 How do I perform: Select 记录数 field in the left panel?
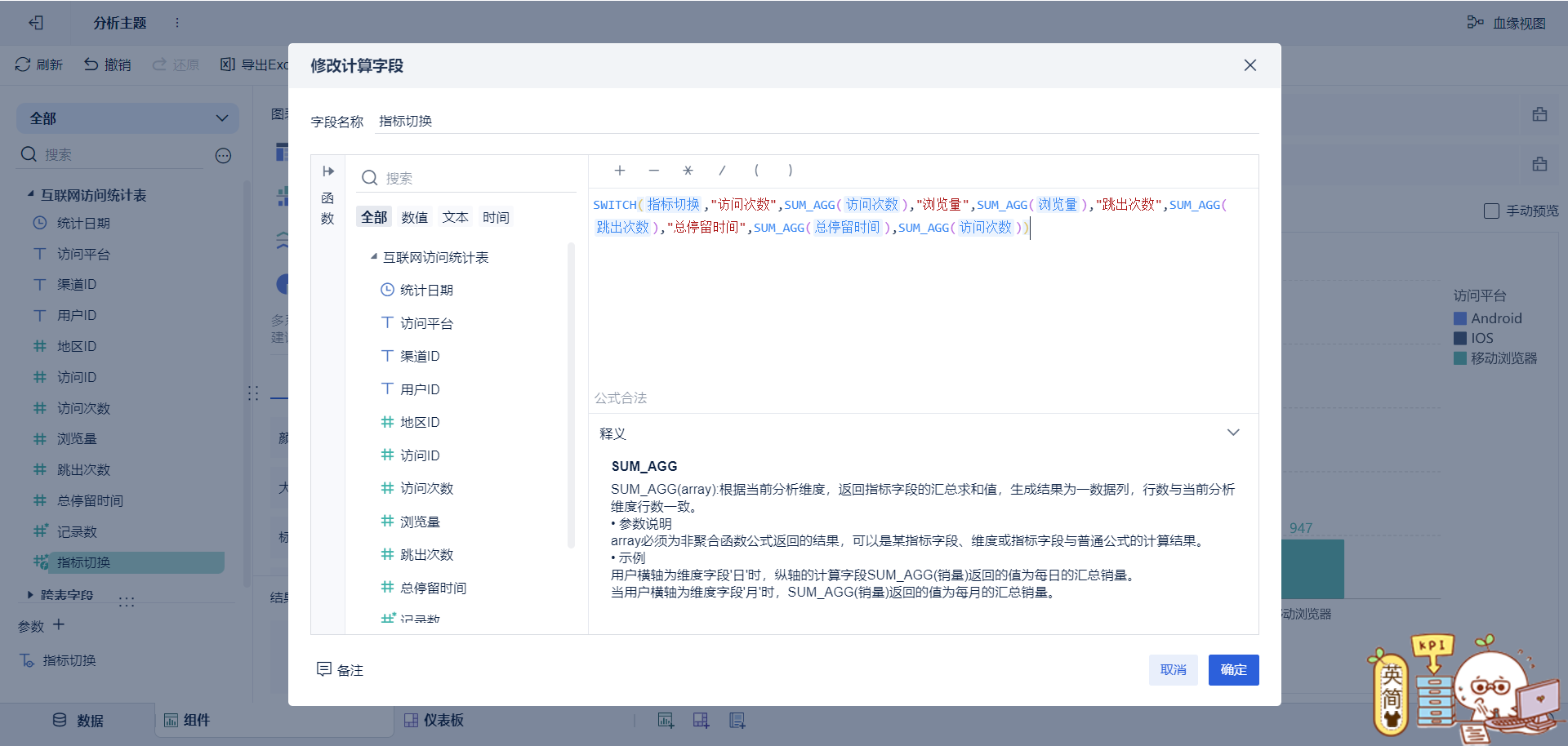(x=76, y=531)
